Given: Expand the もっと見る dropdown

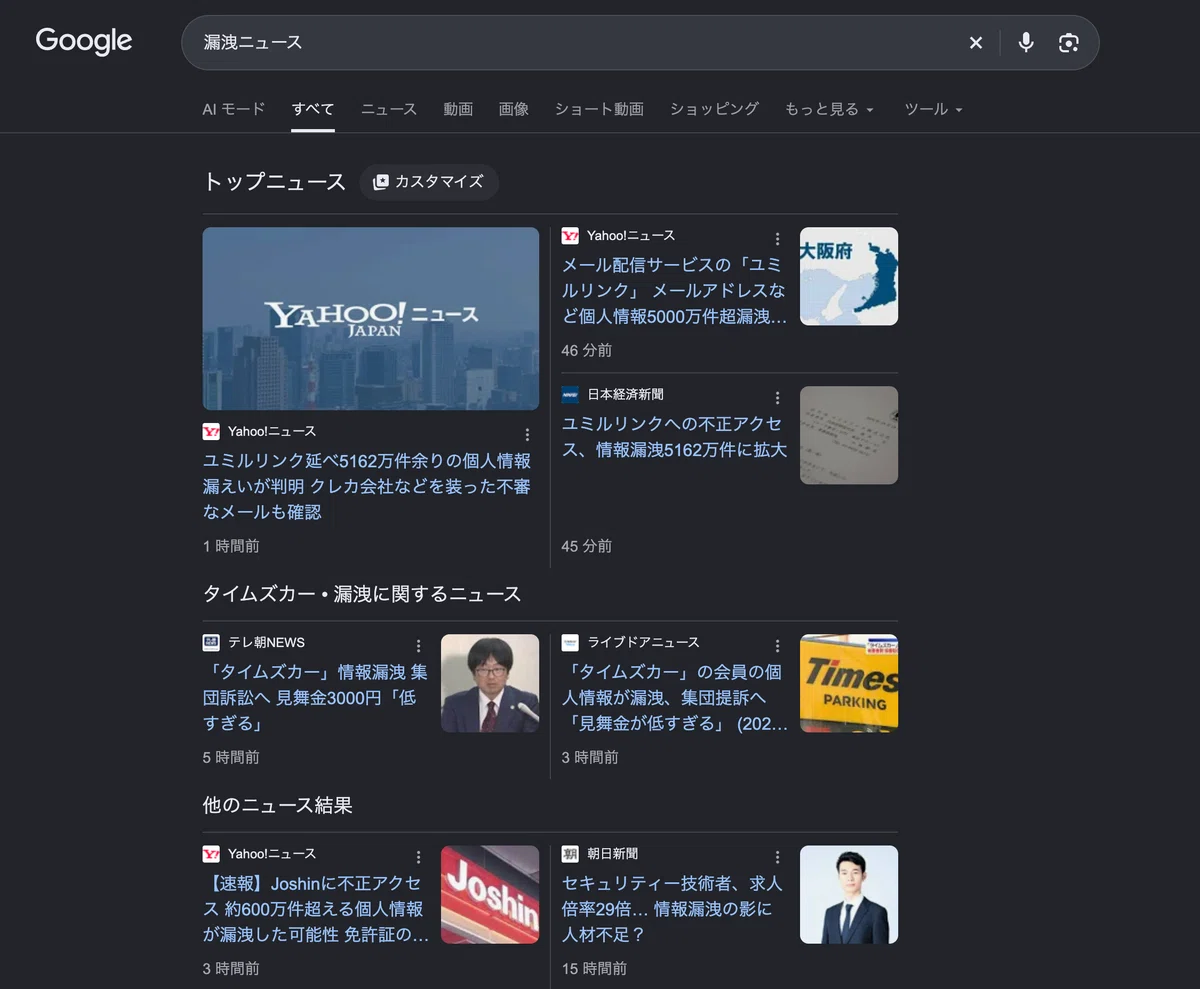Looking at the screenshot, I should coord(829,109).
